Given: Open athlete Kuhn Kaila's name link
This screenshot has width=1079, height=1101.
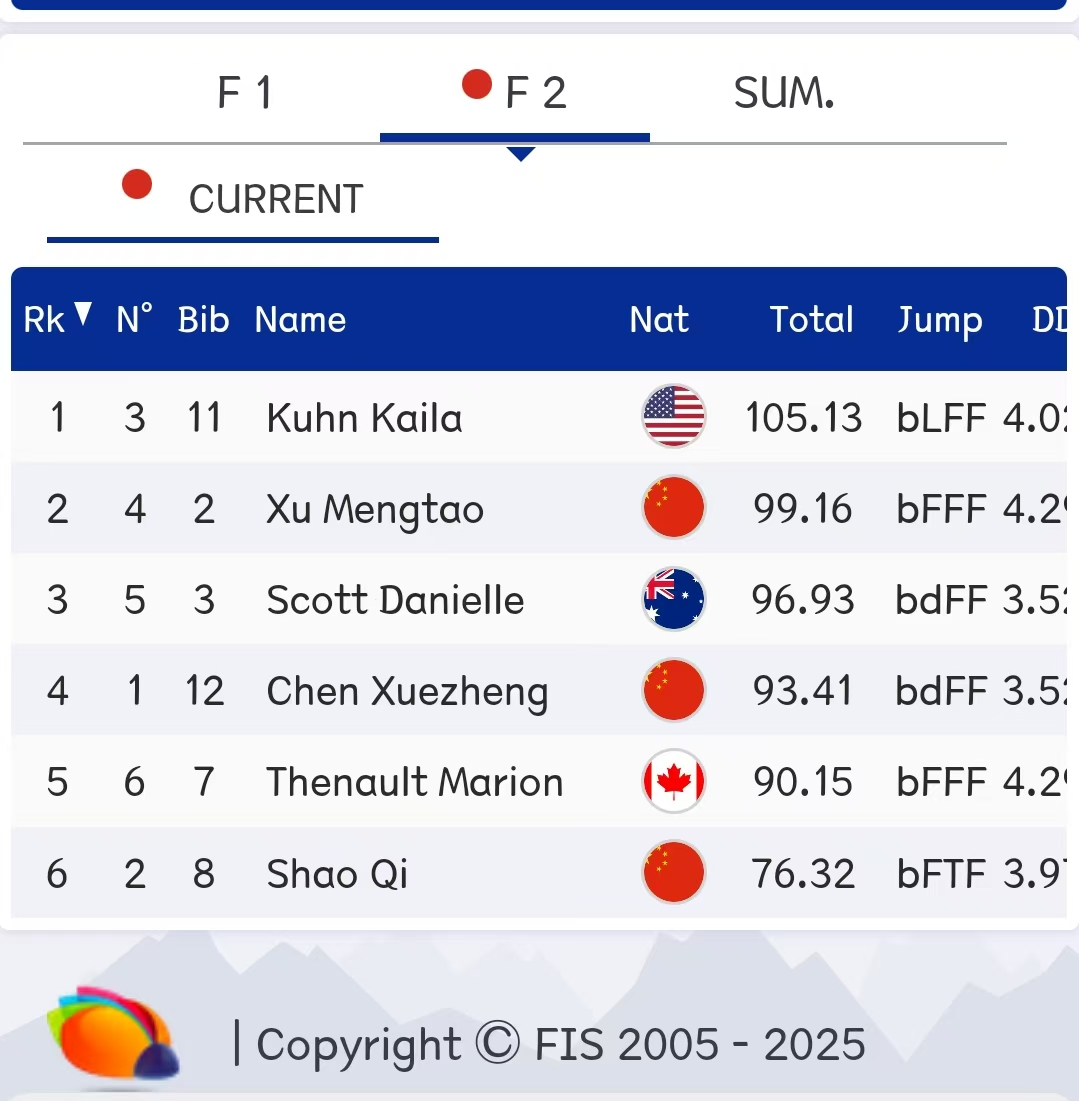Looking at the screenshot, I should click(x=364, y=417).
